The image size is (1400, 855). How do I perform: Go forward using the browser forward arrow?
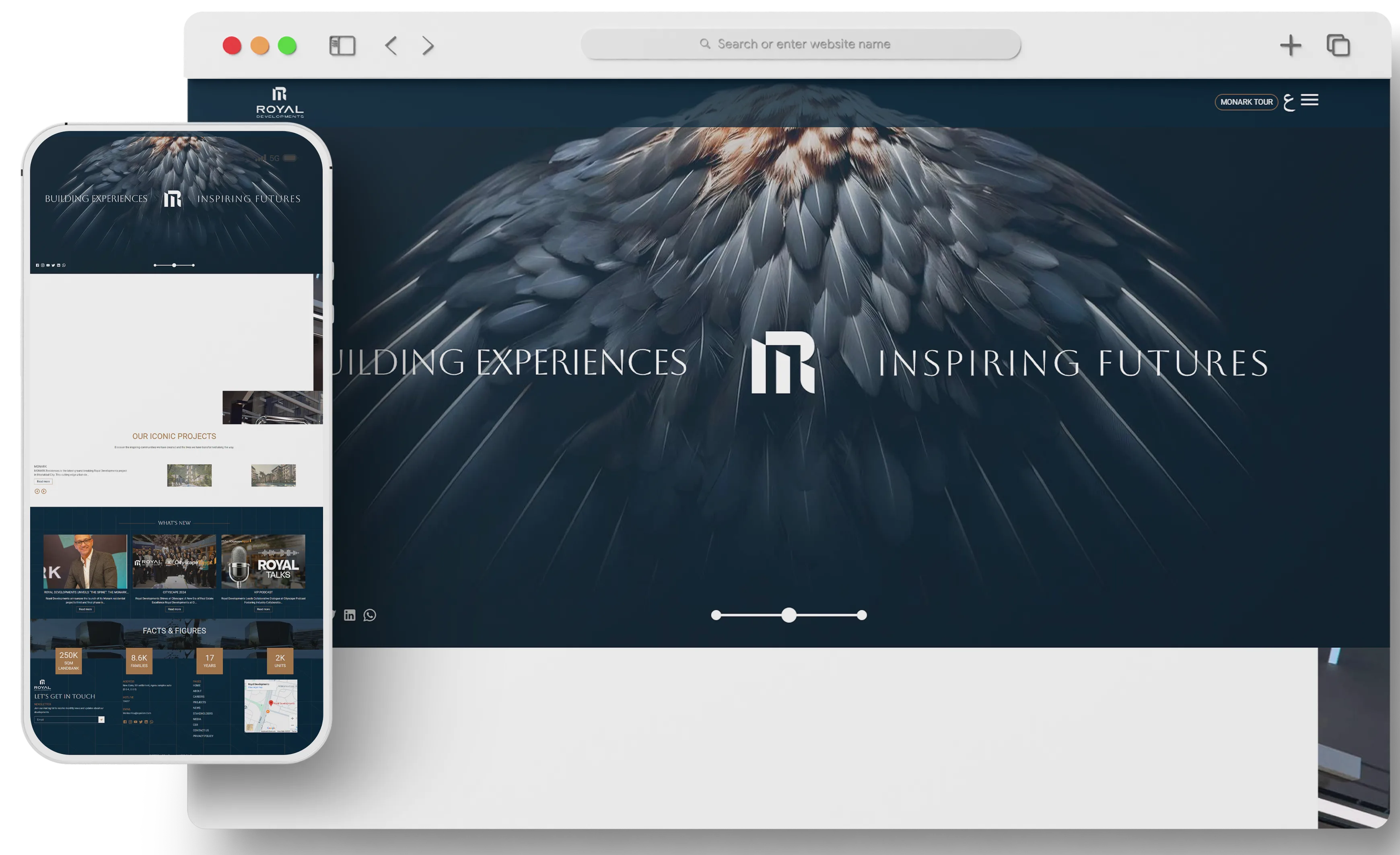tap(428, 45)
